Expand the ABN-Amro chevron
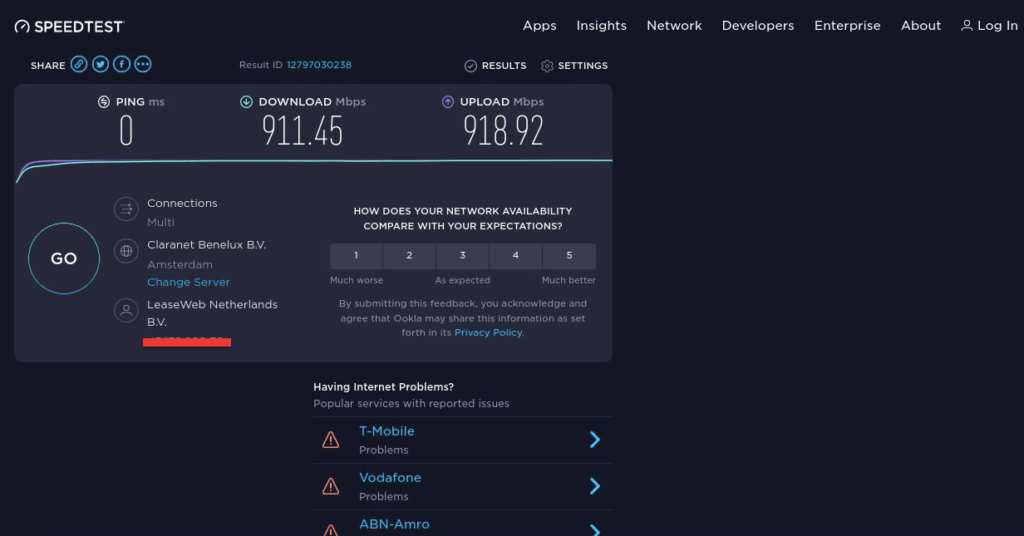Image resolution: width=1024 pixels, height=536 pixels. point(595,529)
